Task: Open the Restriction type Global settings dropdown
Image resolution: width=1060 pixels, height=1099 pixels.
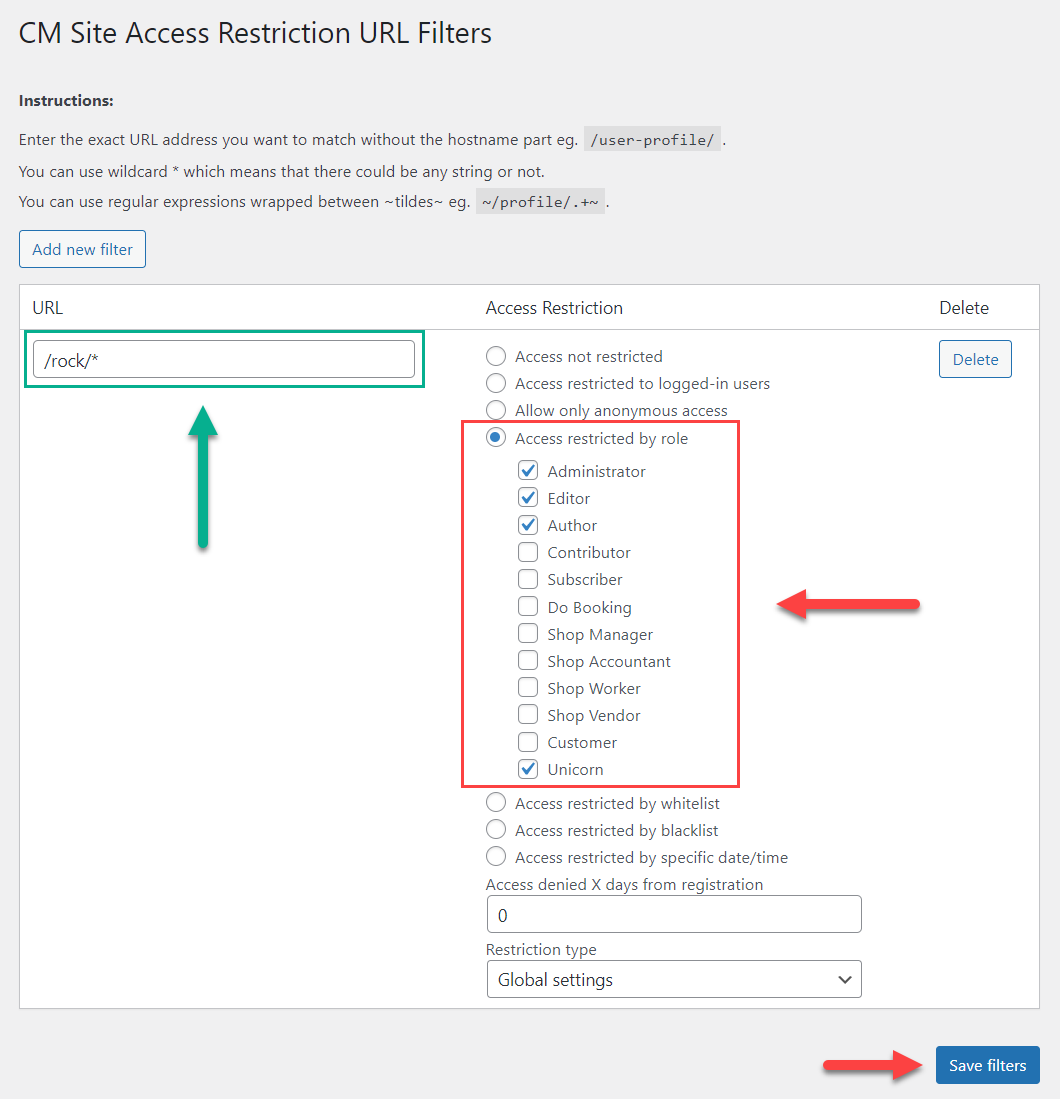Action: point(674,979)
